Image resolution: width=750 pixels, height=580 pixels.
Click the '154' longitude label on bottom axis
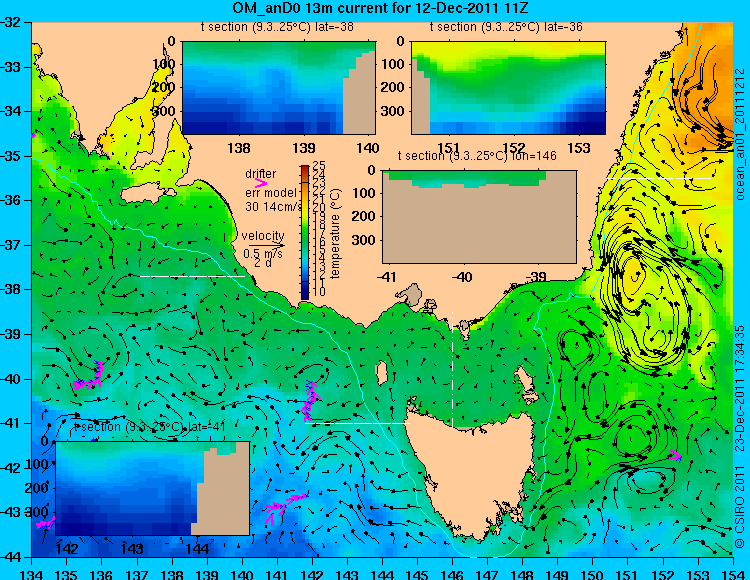pos(733,575)
